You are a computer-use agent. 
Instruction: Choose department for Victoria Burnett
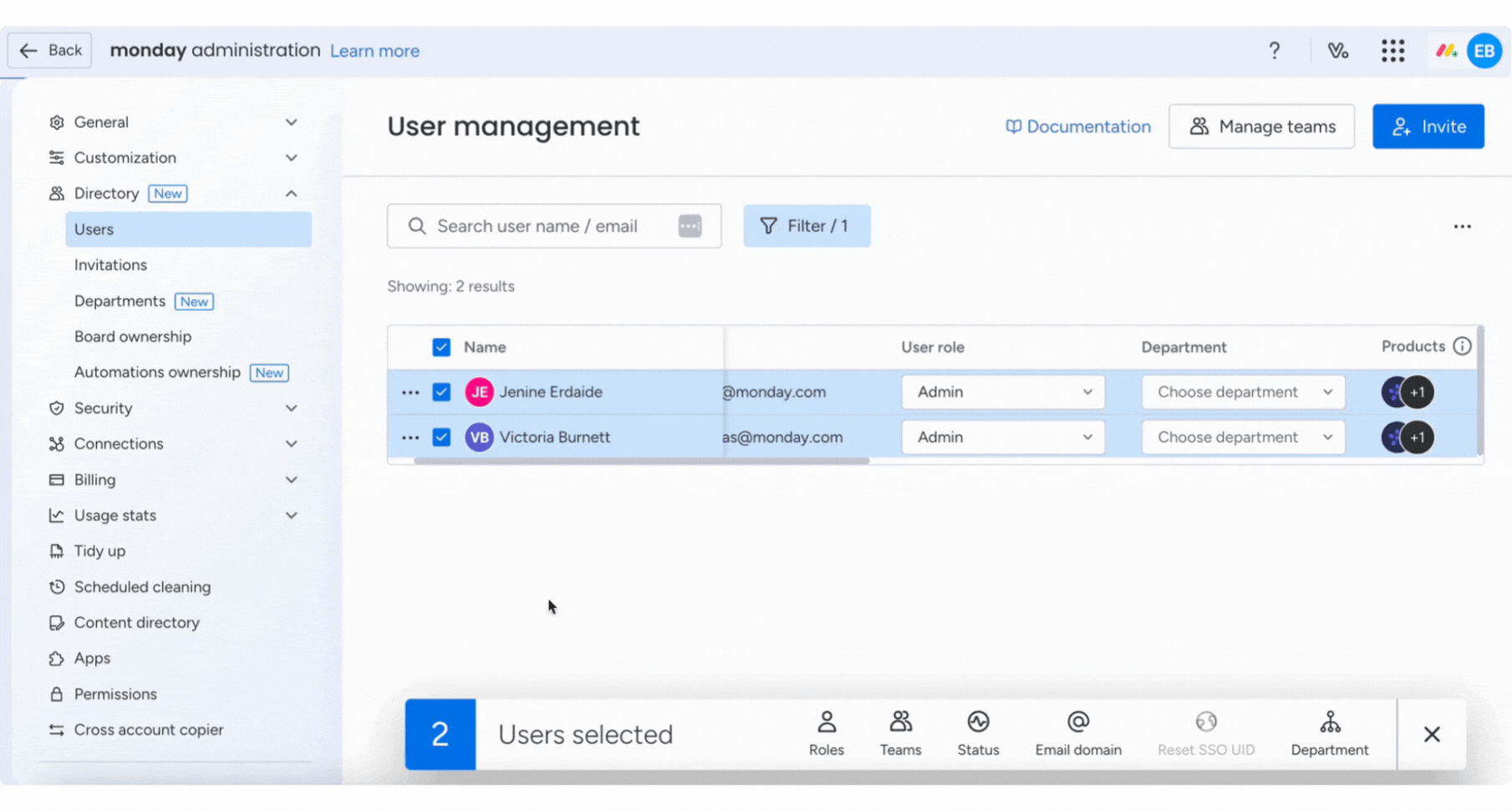pyautogui.click(x=1244, y=437)
